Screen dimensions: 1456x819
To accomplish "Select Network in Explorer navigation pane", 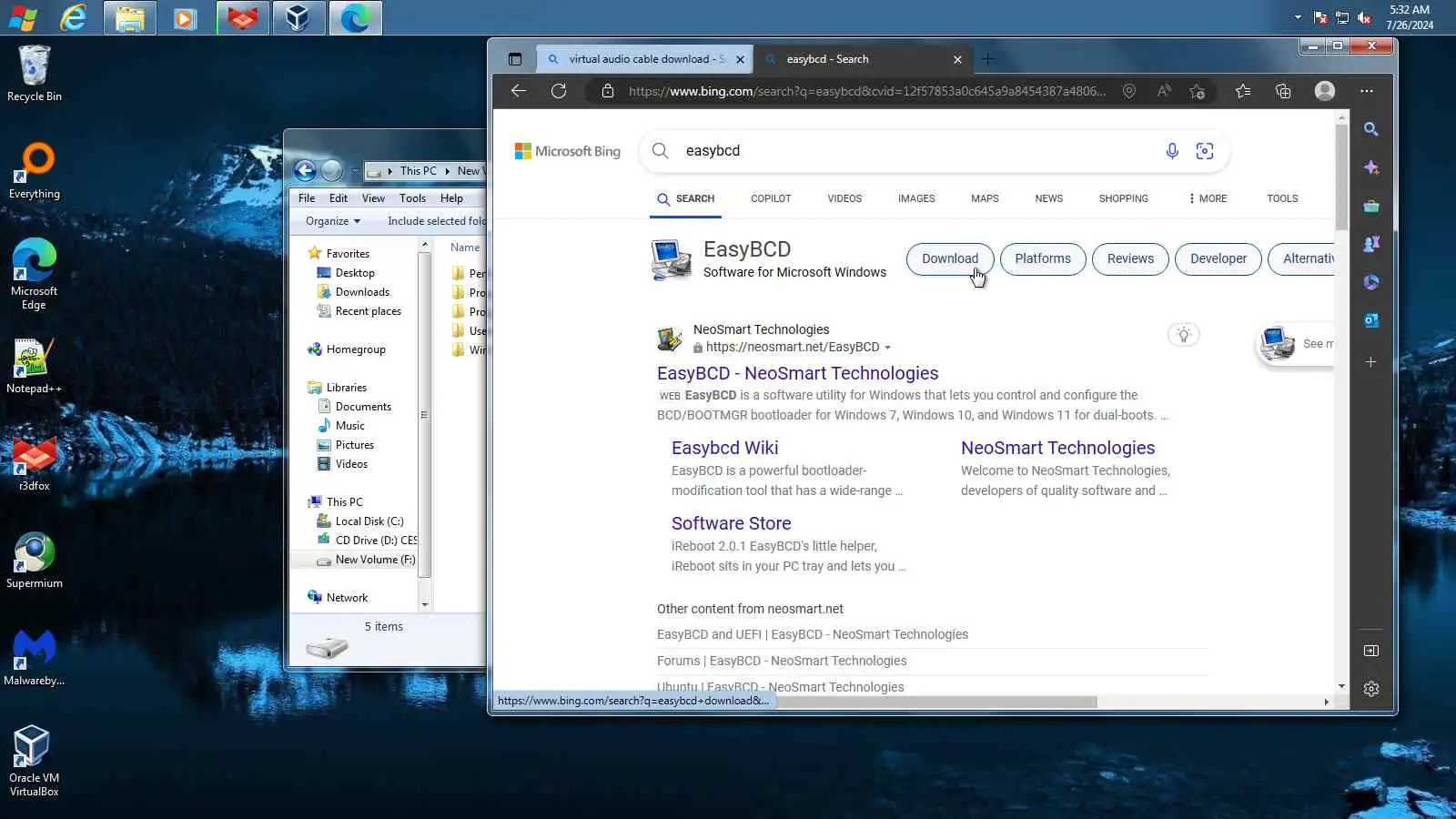I will click(347, 598).
